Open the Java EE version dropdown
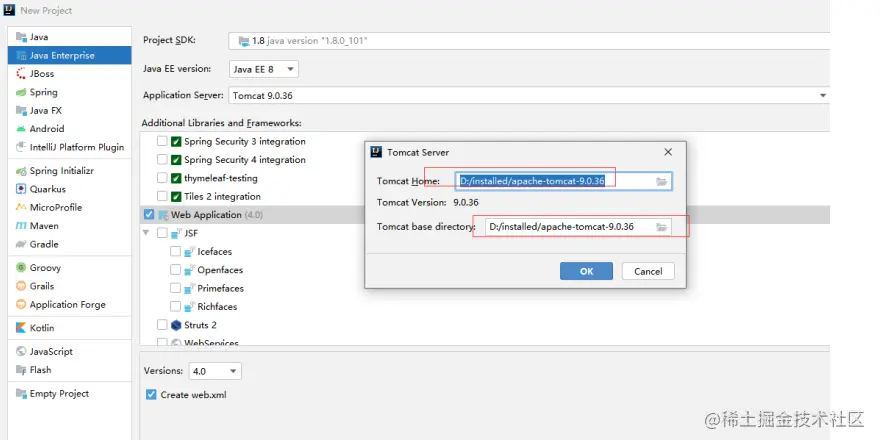 click(x=264, y=69)
